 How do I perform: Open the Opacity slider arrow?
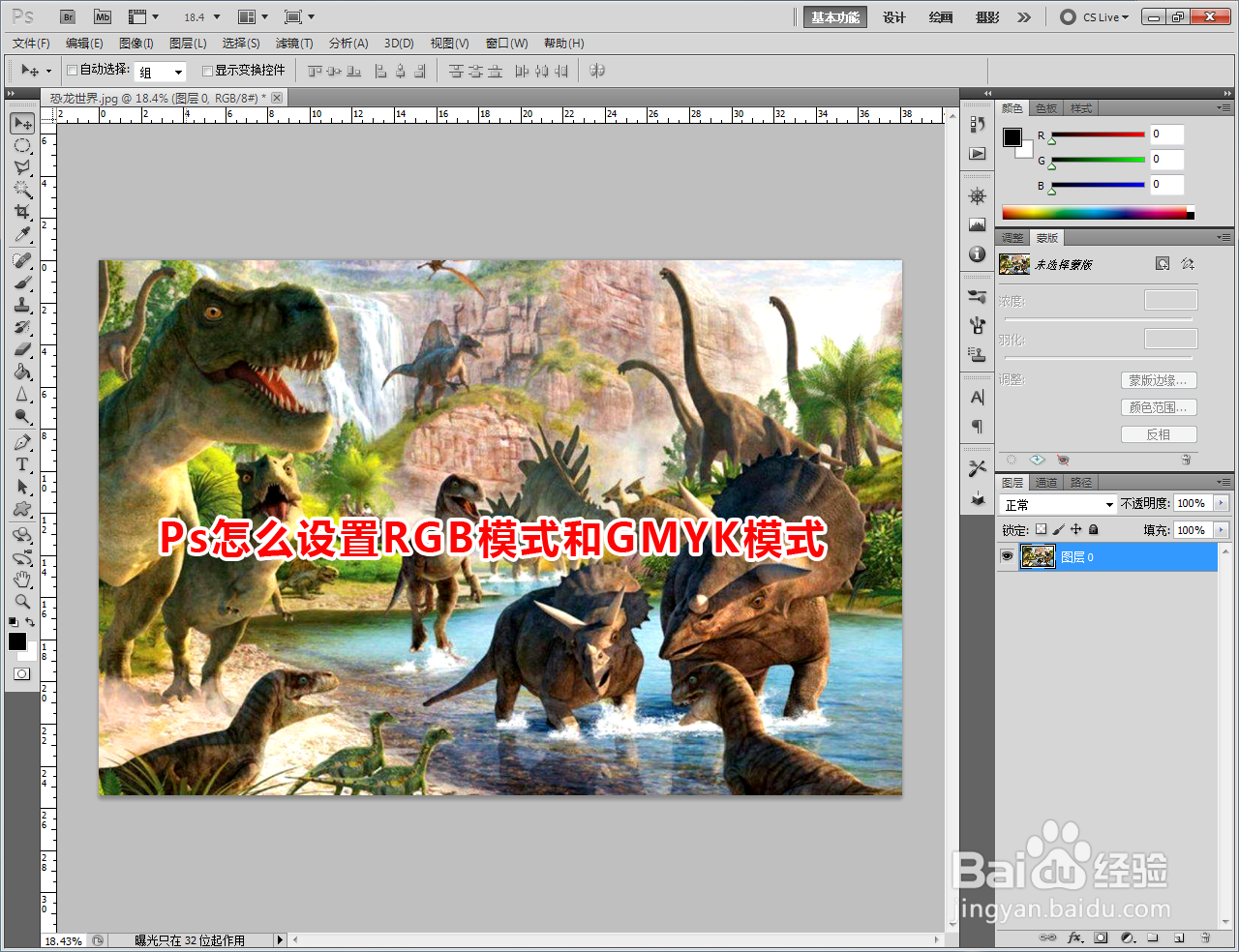tap(1221, 503)
